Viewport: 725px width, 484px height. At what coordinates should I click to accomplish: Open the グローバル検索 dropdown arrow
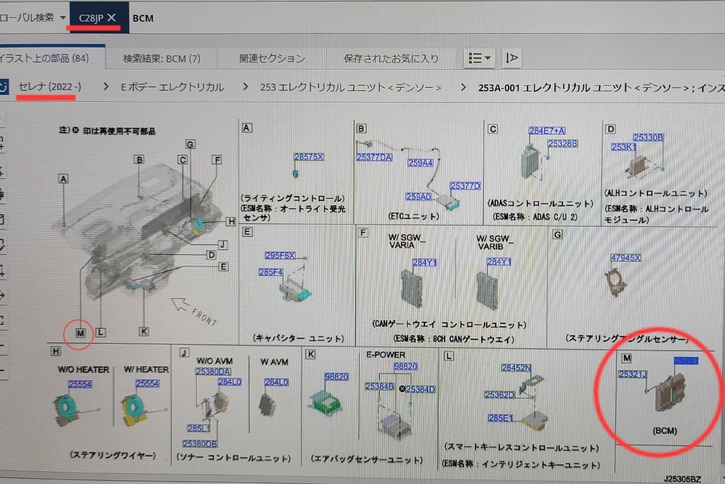(x=63, y=18)
